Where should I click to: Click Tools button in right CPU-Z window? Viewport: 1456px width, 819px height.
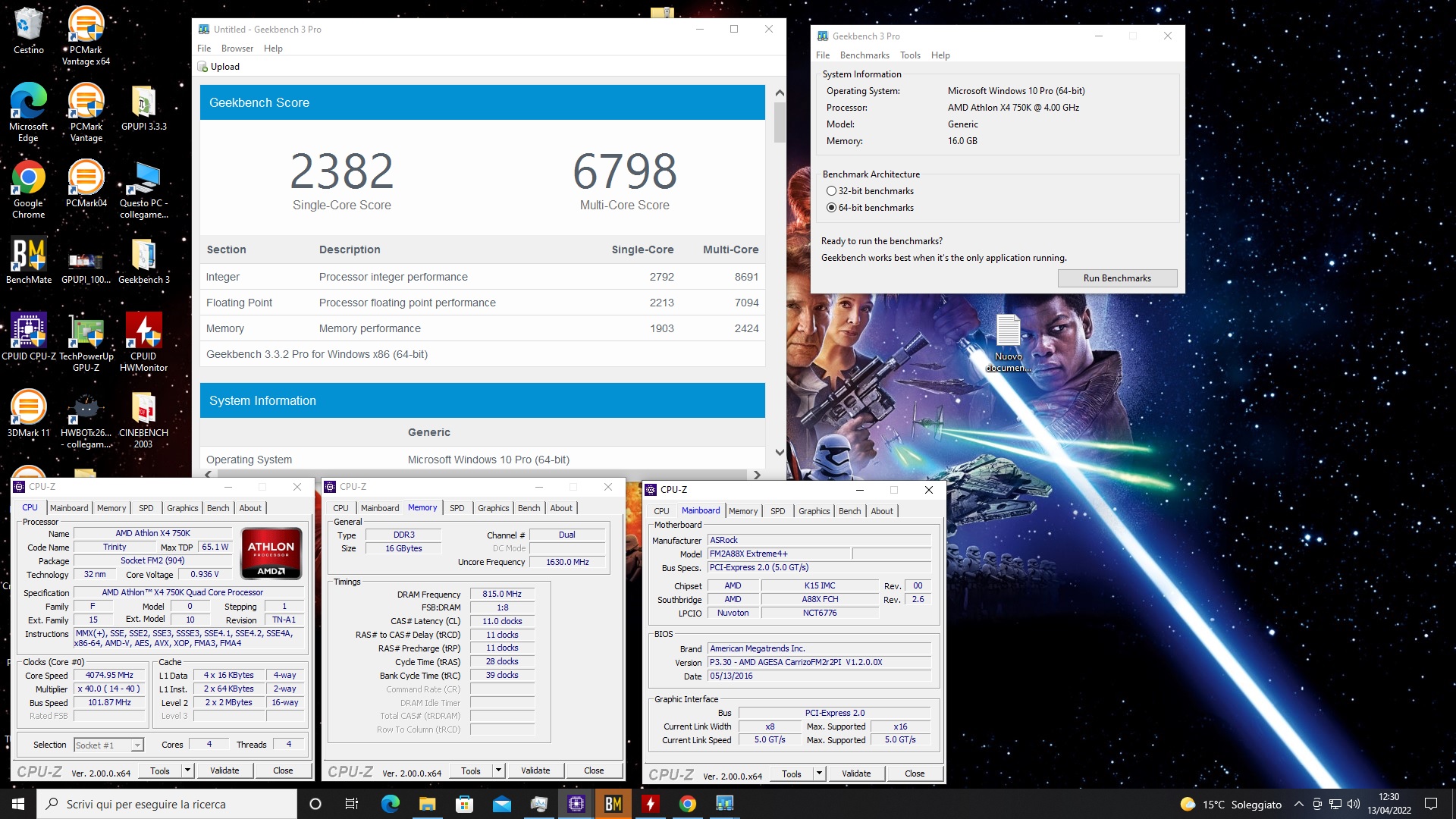[x=792, y=773]
